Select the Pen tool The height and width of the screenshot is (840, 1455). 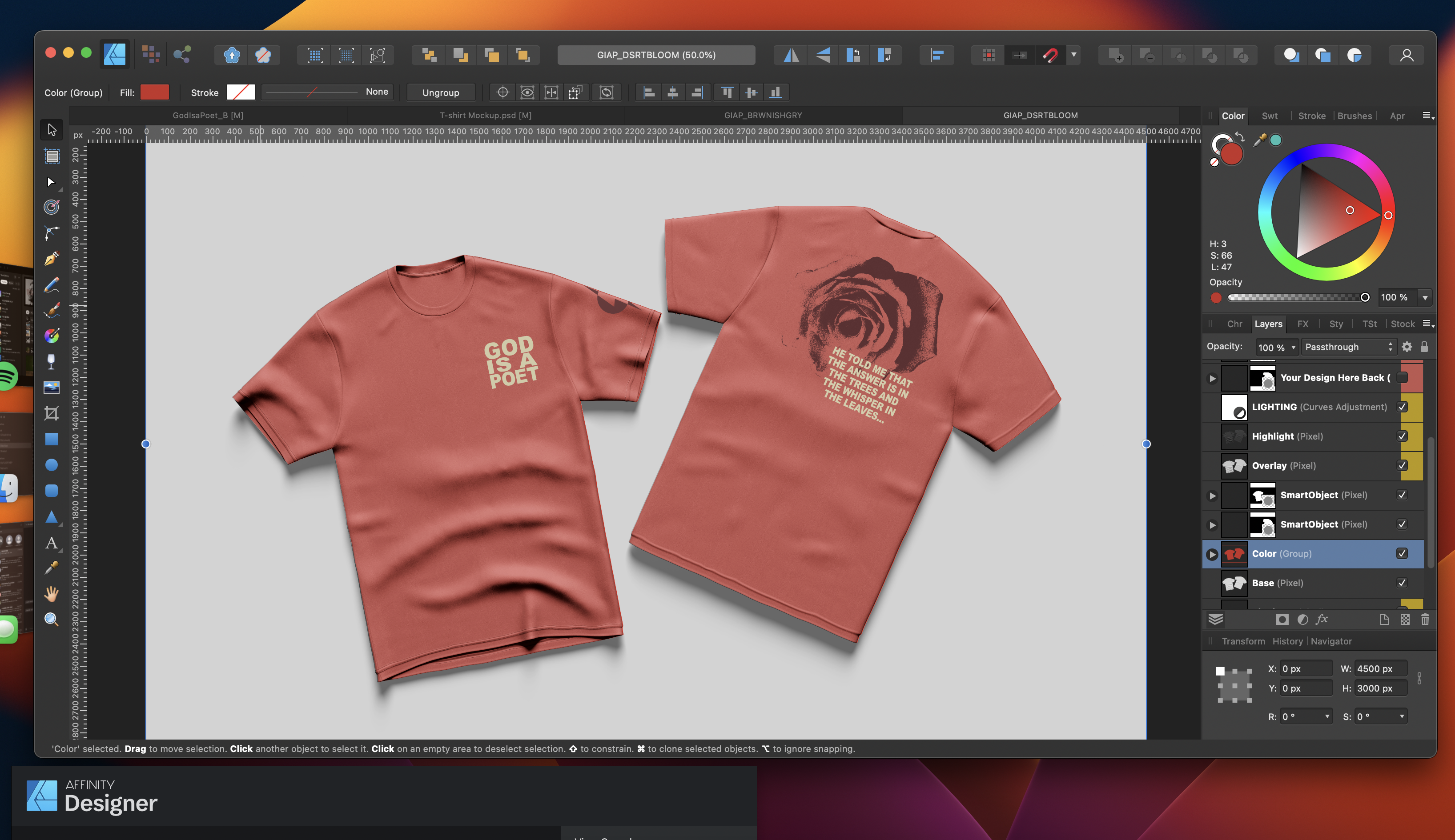tap(52, 259)
